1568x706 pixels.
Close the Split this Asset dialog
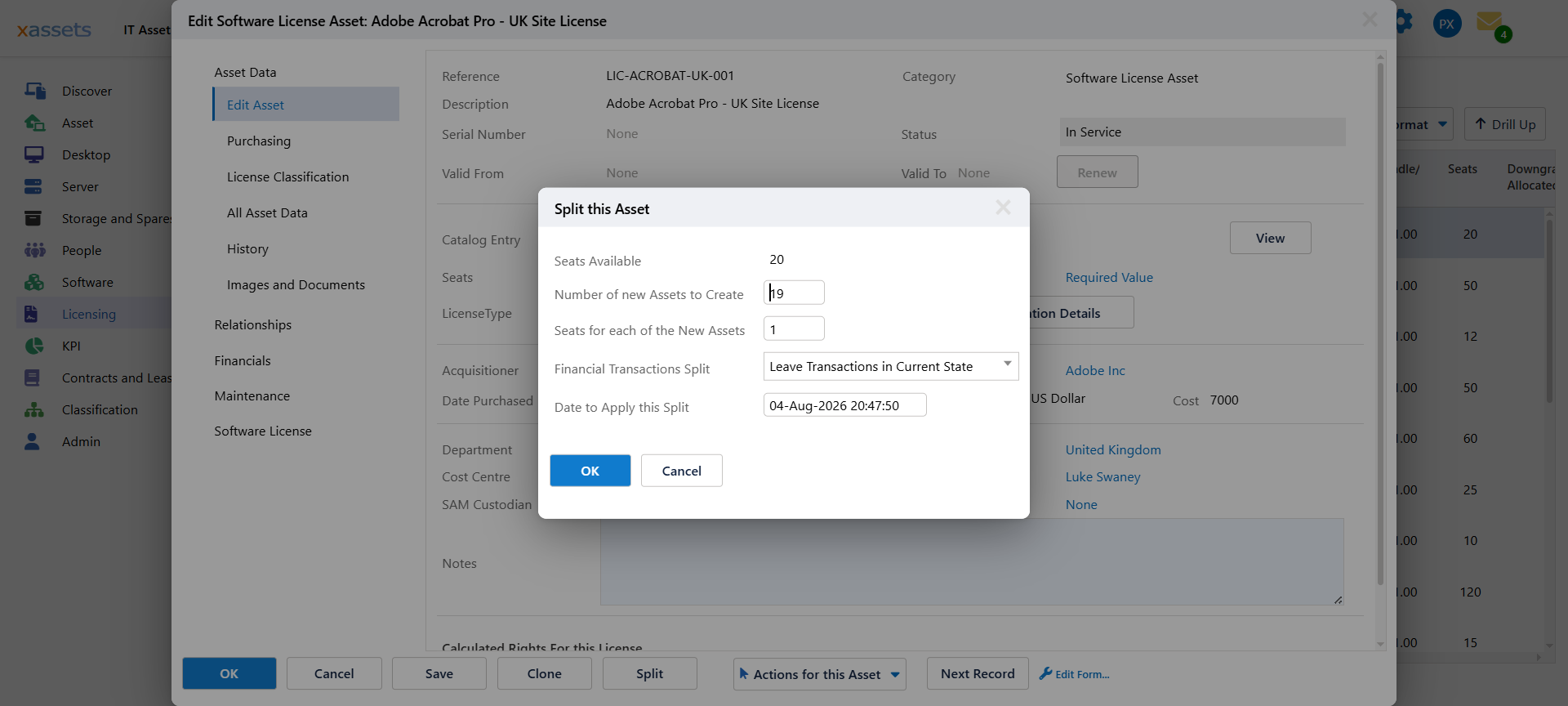coord(1003,208)
